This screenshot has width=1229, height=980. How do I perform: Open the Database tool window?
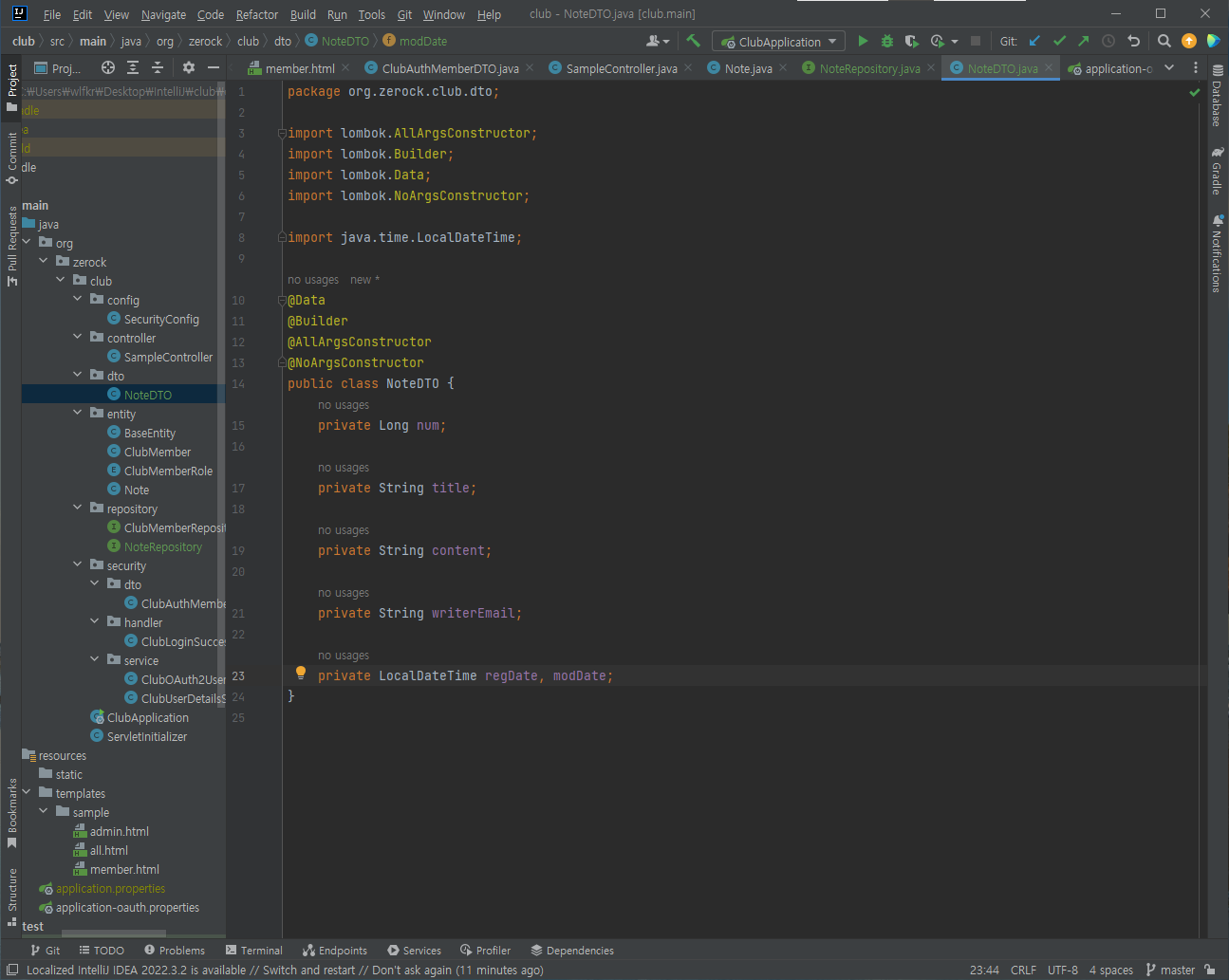tap(1217, 96)
